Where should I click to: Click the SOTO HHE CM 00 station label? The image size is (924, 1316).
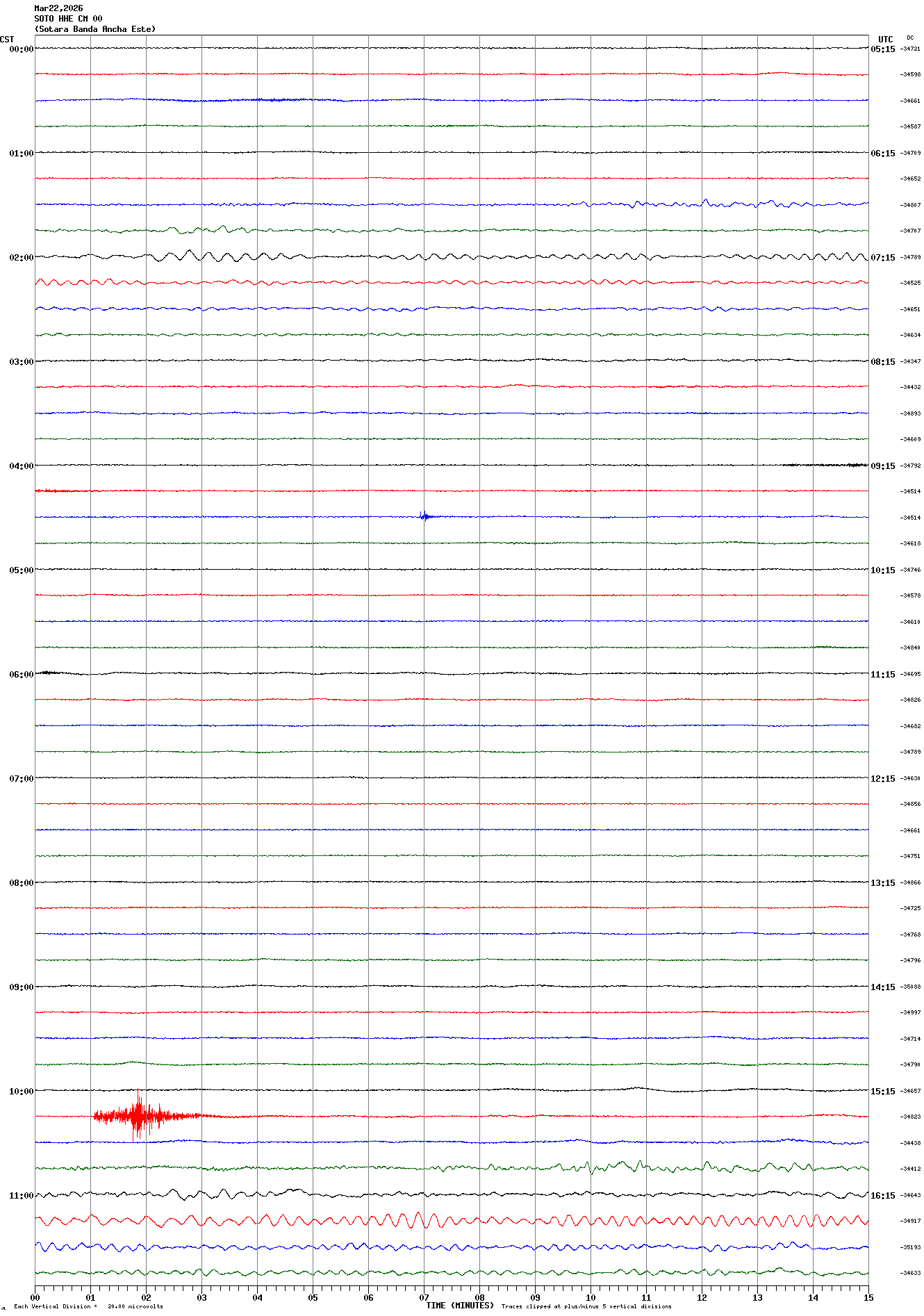pos(68,19)
